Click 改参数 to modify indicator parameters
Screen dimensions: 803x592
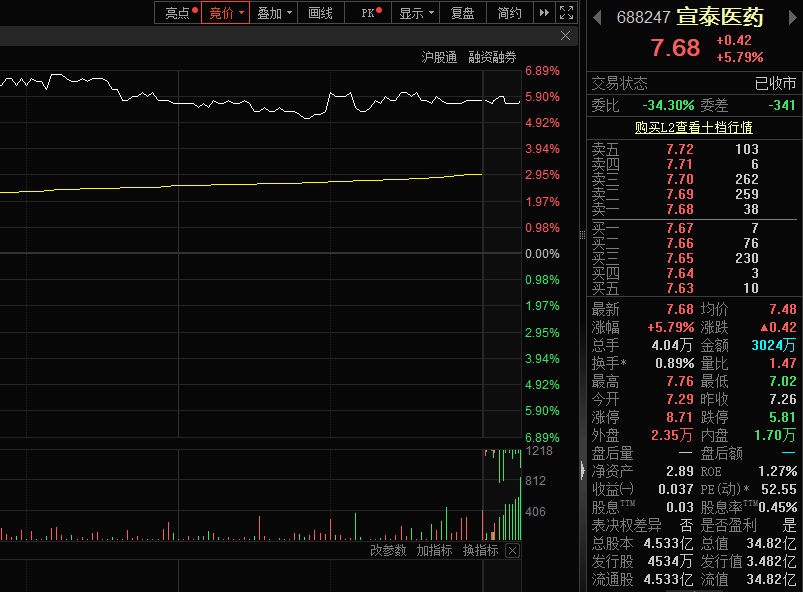(x=388, y=551)
